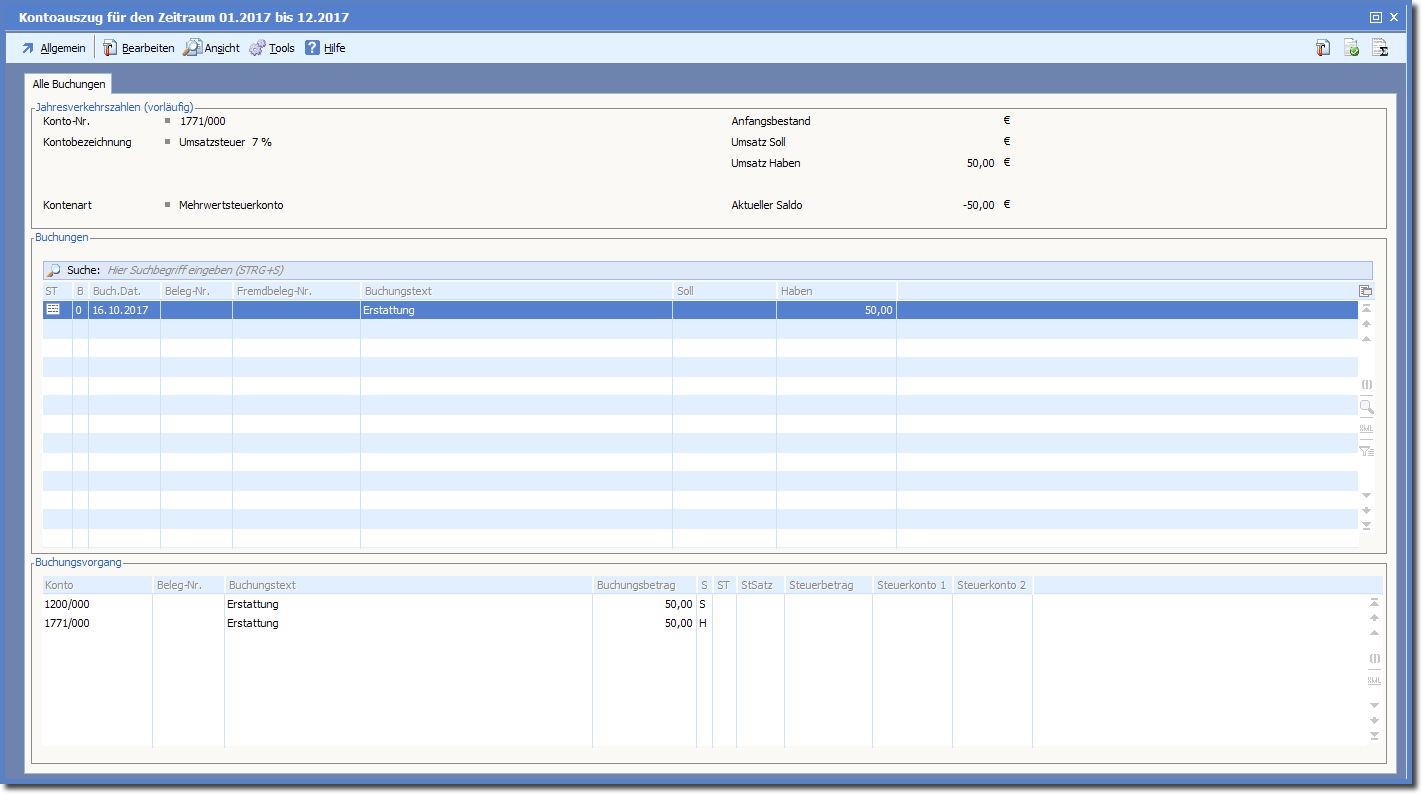Screen dimensions: 1422x794
Task: Click the magnifier icon beside Buchungen table
Action: (x=1366, y=407)
